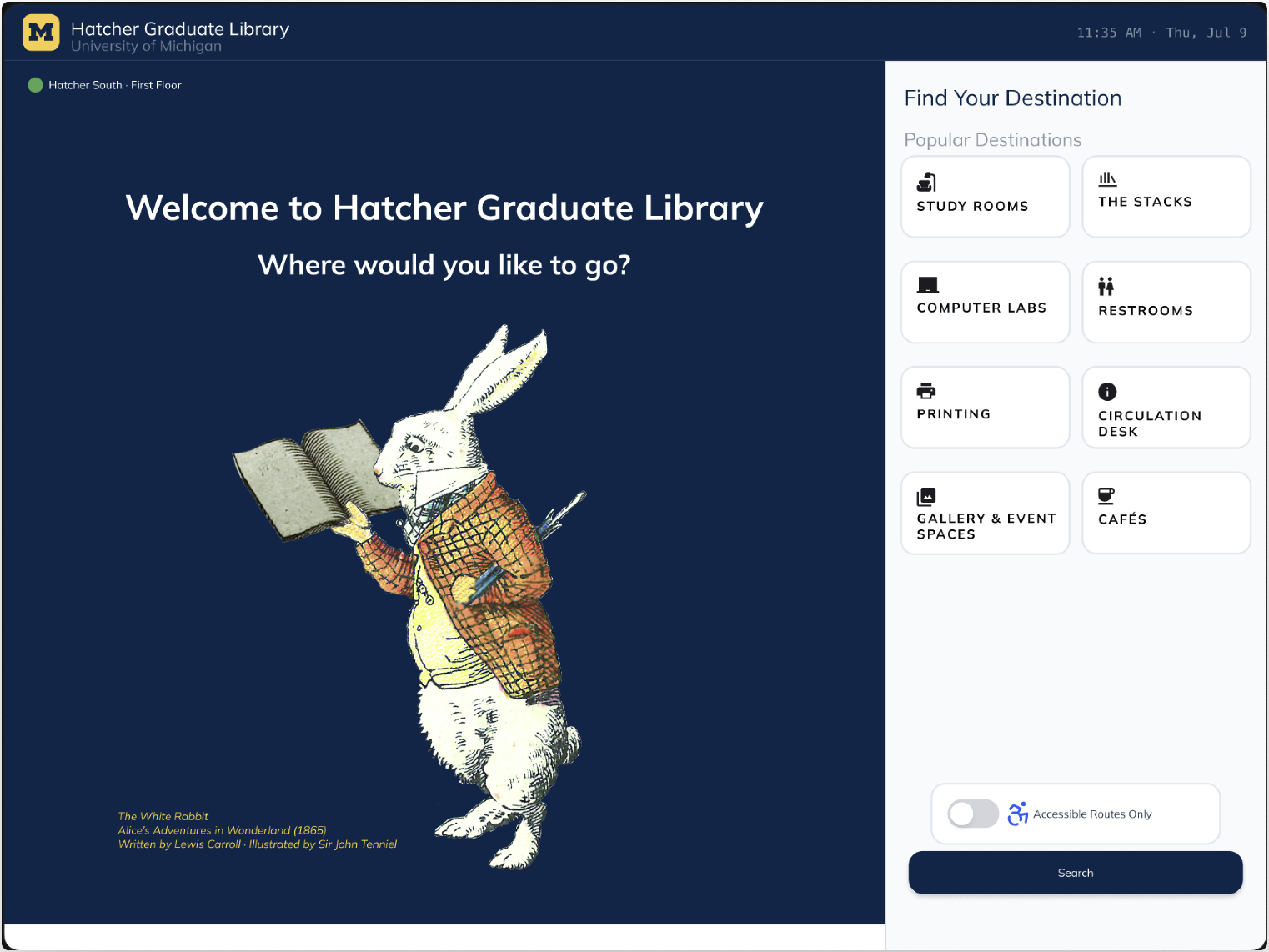Click the 'University of Michigan' subtitle

pos(147,47)
